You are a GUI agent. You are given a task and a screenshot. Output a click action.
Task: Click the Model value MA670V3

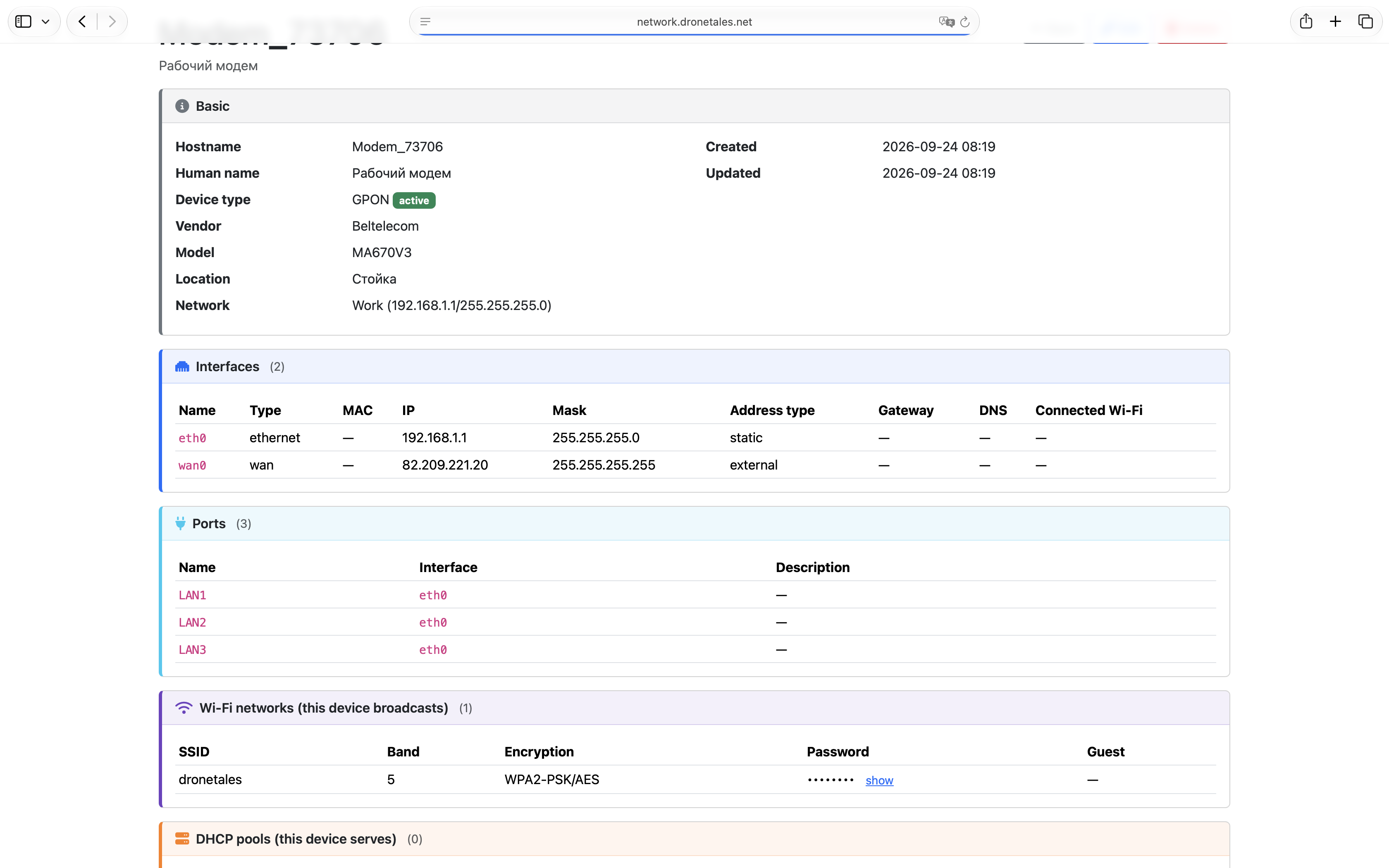(382, 253)
